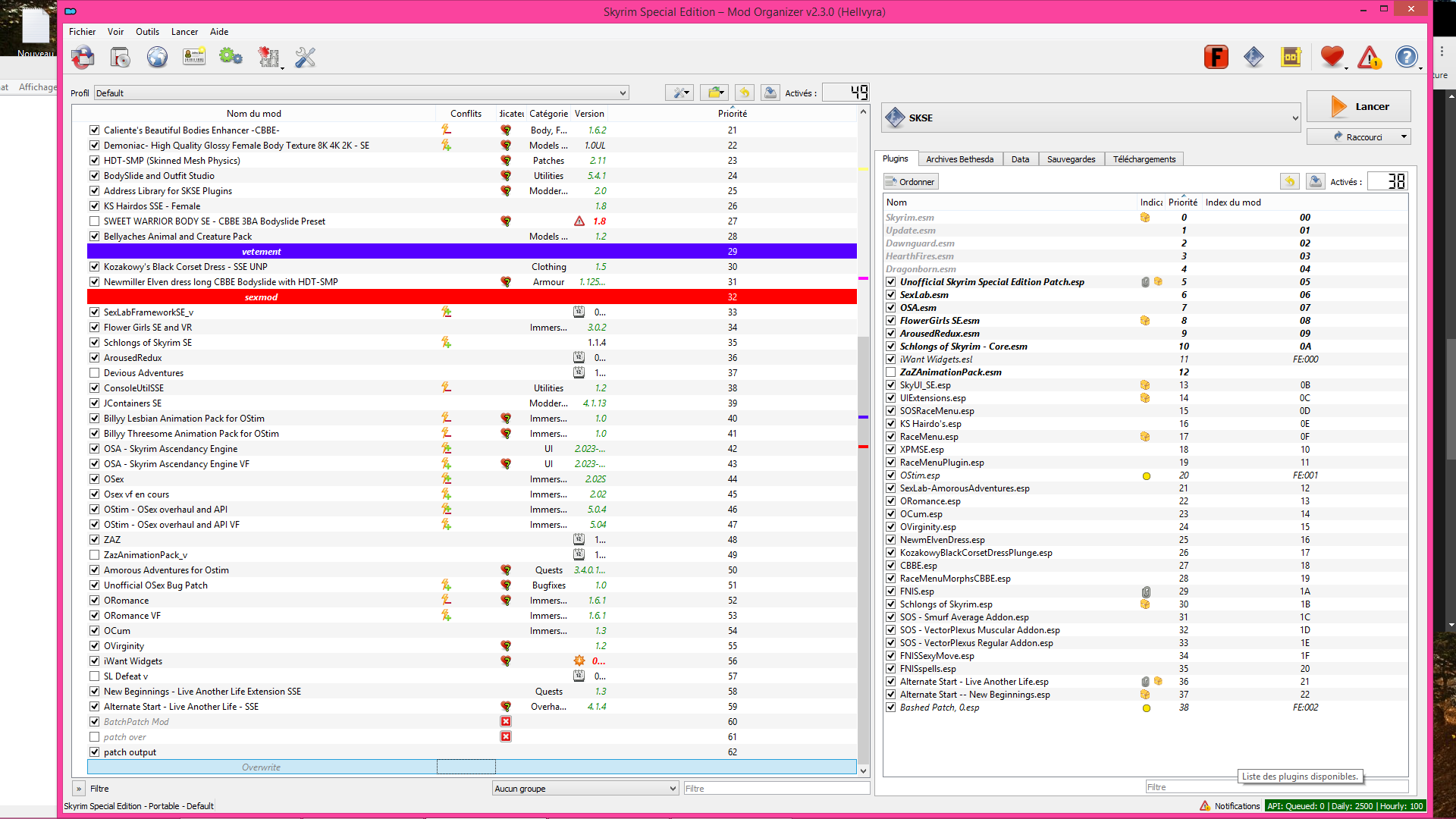Launch the red FNIS shortcut icon
Image resolution: width=1456 pixels, height=819 pixels.
pyautogui.click(x=1216, y=57)
